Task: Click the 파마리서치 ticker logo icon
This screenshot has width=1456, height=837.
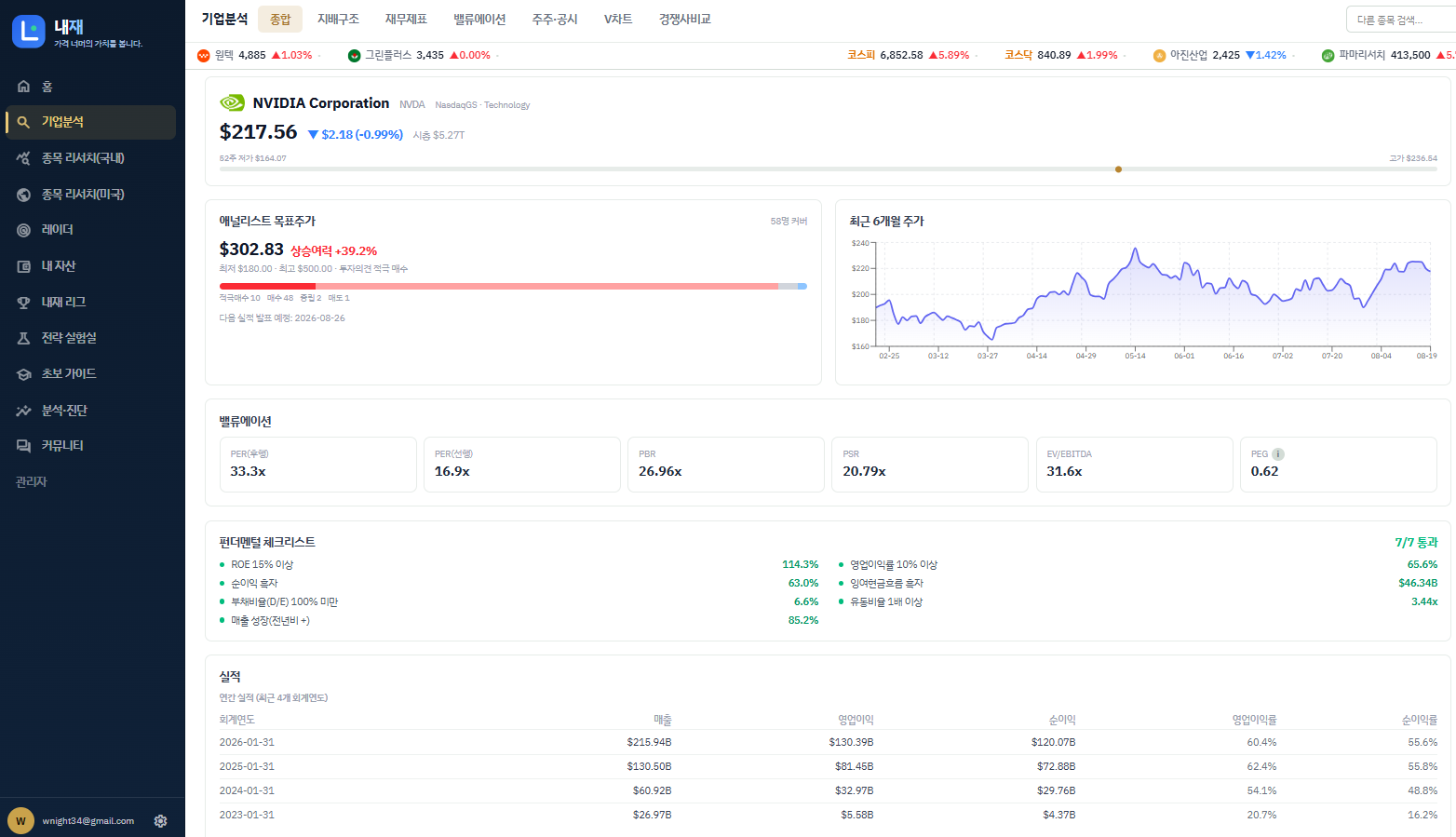Action: pyautogui.click(x=1328, y=56)
